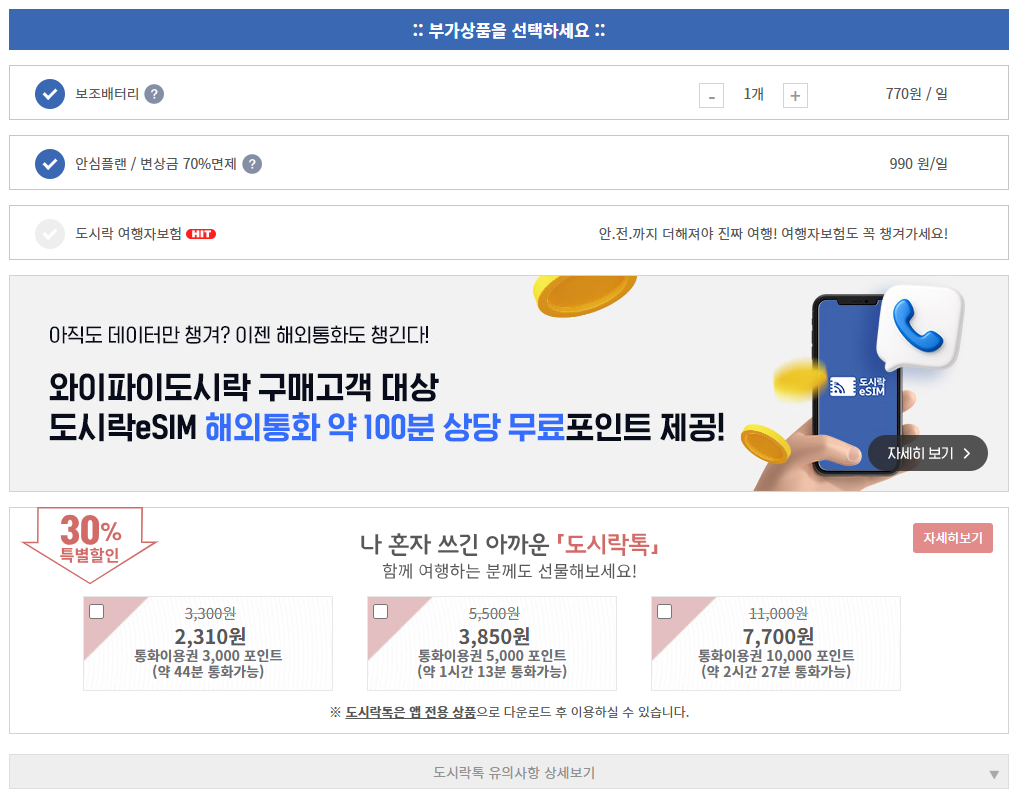Click the 30% 특별할인 arrow badge
Image resolution: width=1023 pixels, height=798 pixels.
click(89, 544)
